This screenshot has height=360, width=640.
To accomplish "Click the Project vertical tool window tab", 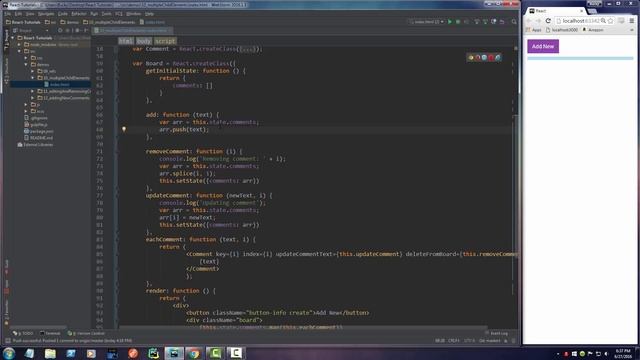I will coord(6,41).
